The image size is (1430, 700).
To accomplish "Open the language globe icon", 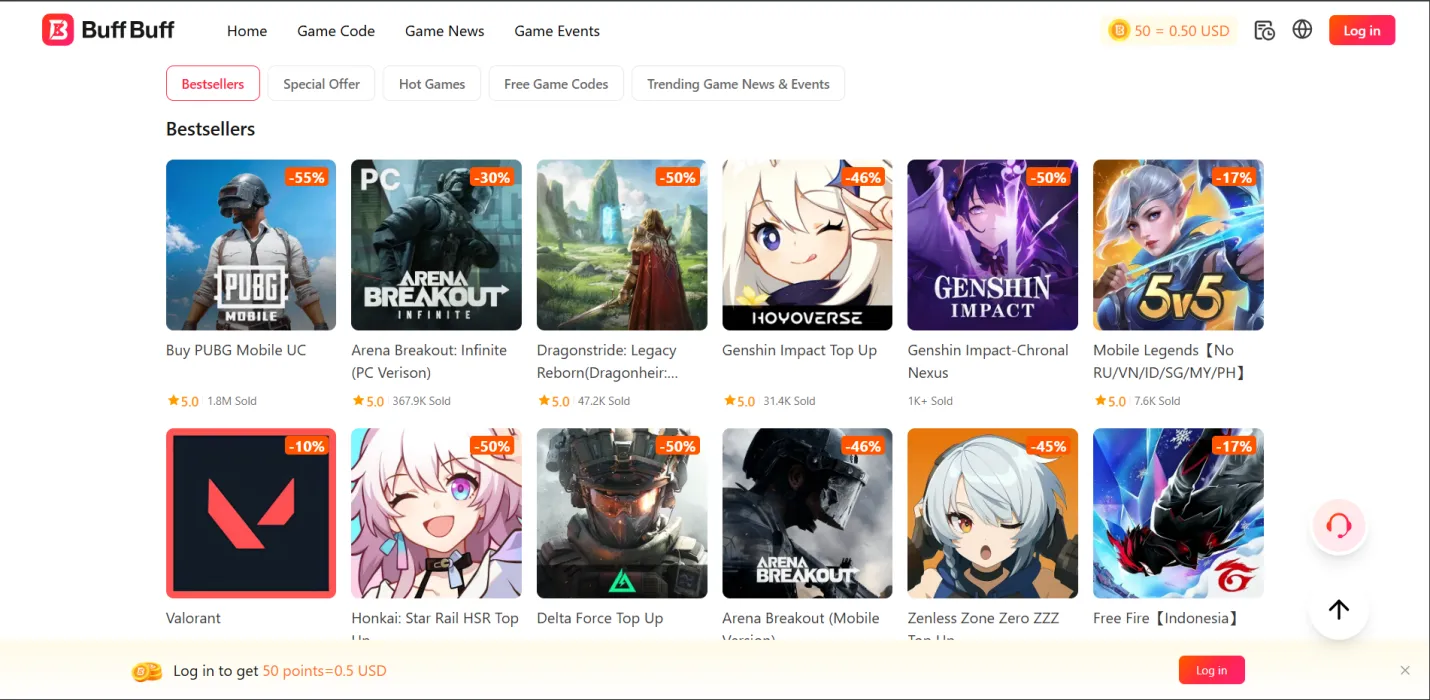I will point(1302,30).
